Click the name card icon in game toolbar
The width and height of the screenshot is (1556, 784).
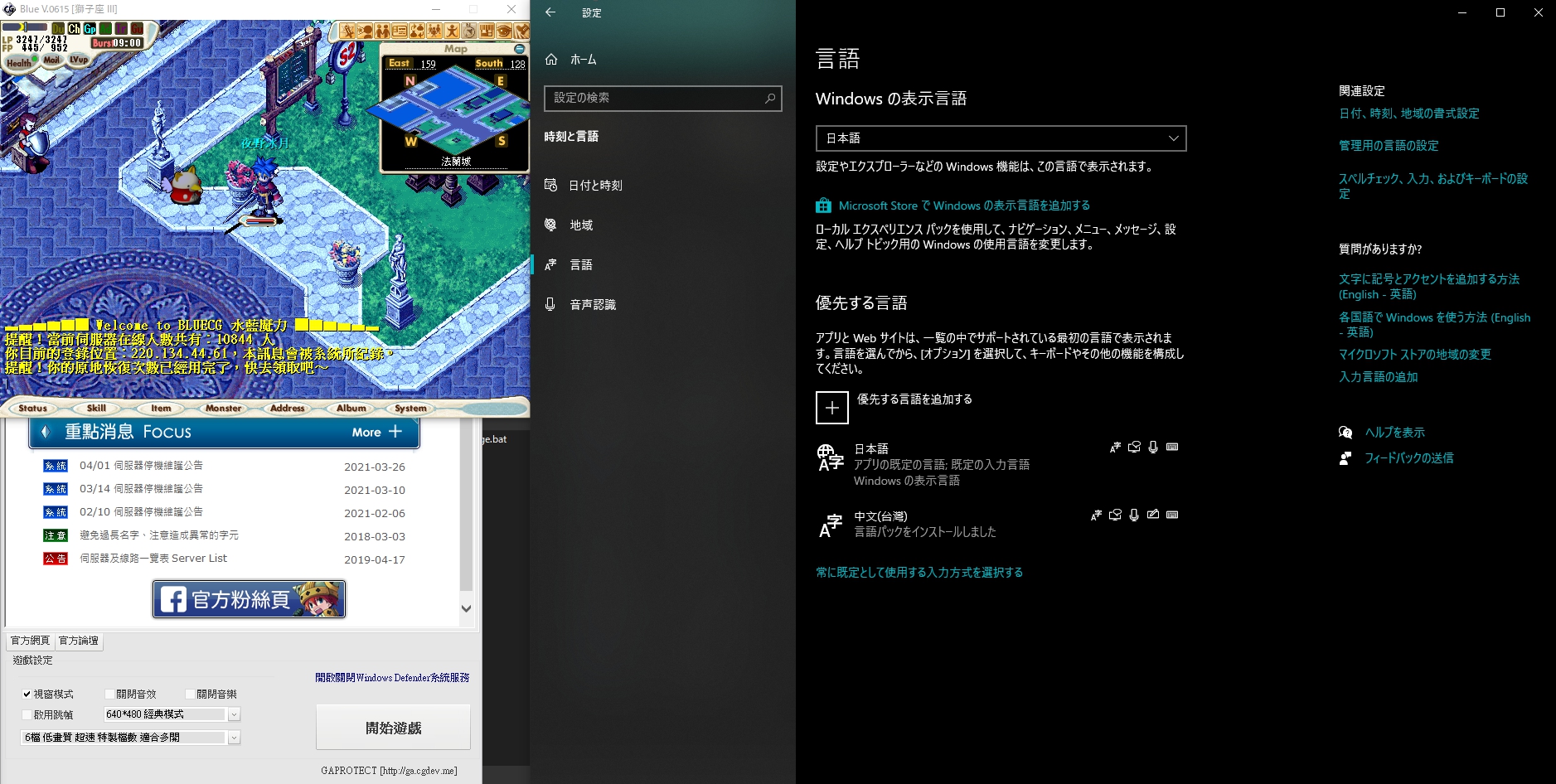[400, 31]
